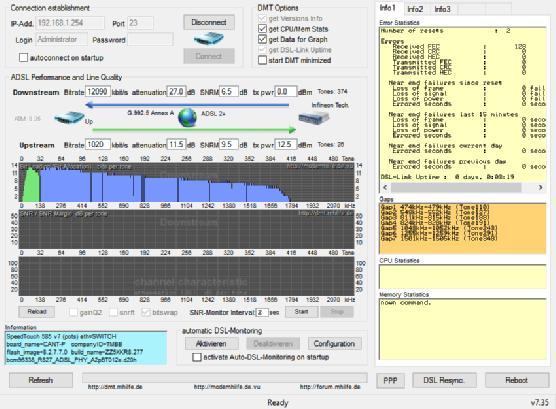Open the dmt.mhilfe.de link
Viewport: 556px width, 409px height.
(115, 387)
